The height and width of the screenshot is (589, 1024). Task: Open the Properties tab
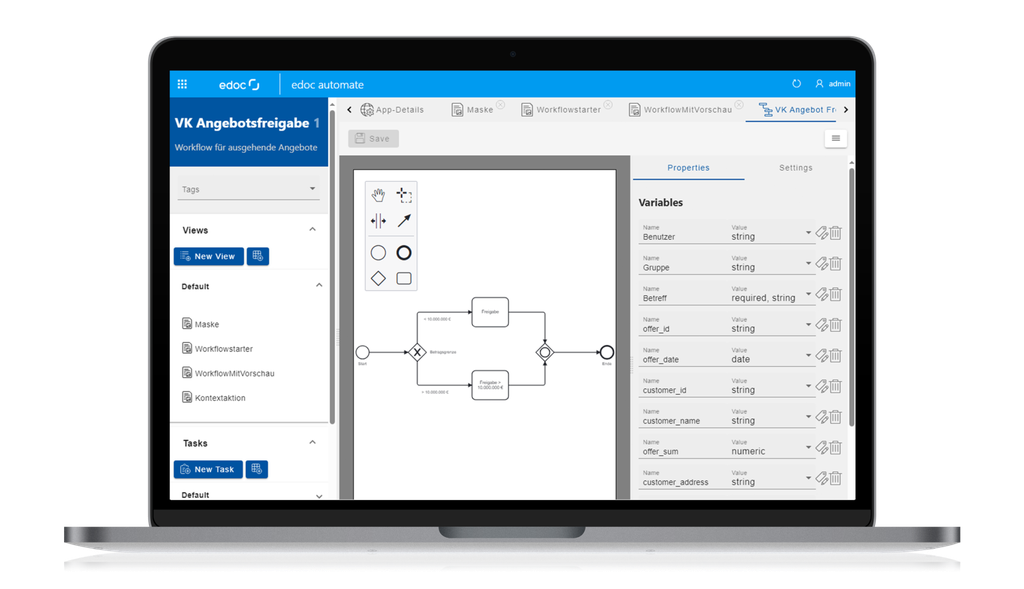[688, 168]
